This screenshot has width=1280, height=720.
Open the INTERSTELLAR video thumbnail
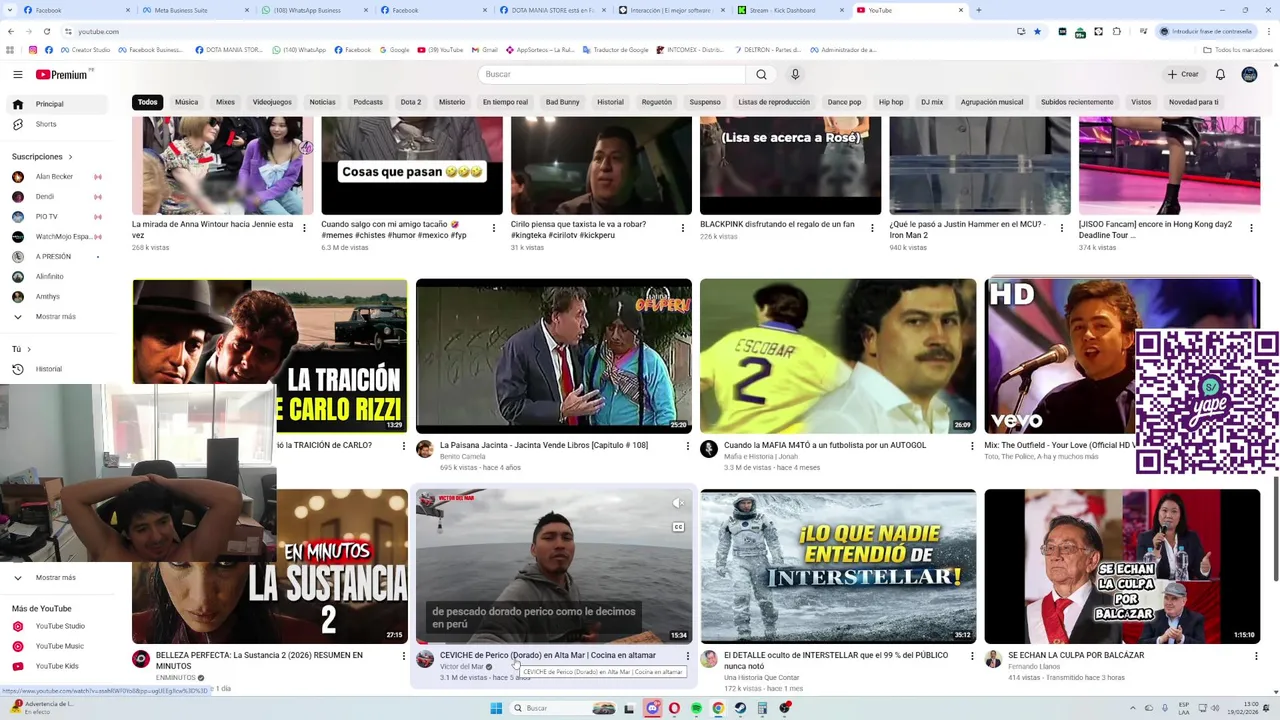point(838,566)
